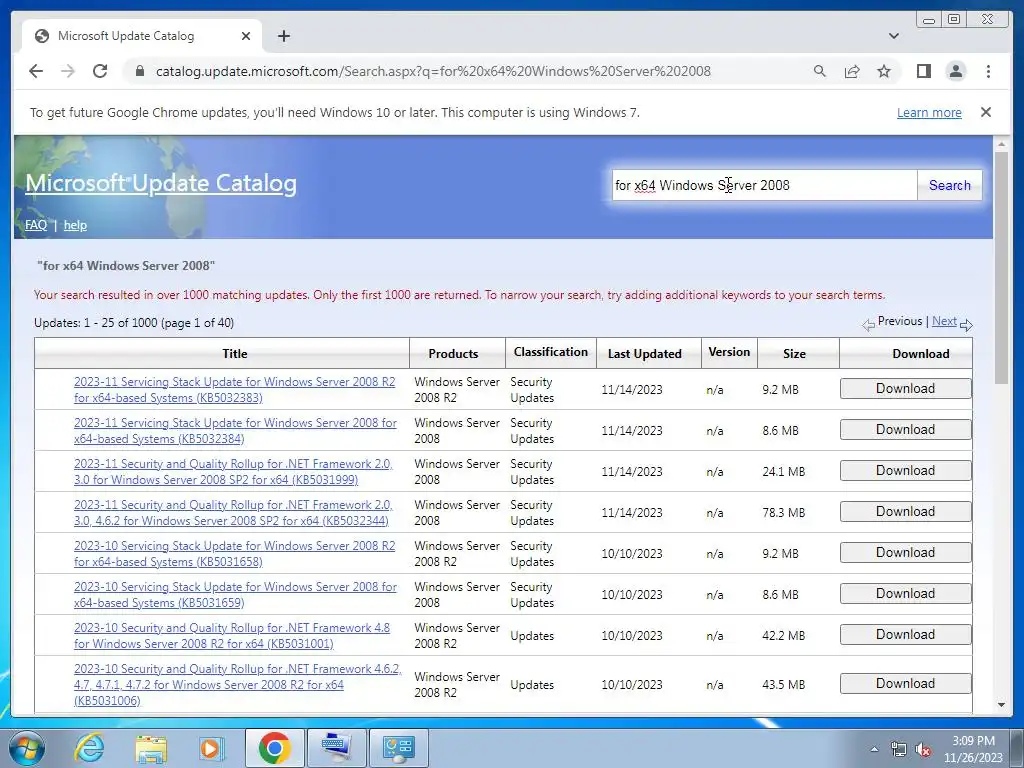This screenshot has height=768, width=1024.
Task: Open the Chrome side panel
Action: tap(923, 71)
